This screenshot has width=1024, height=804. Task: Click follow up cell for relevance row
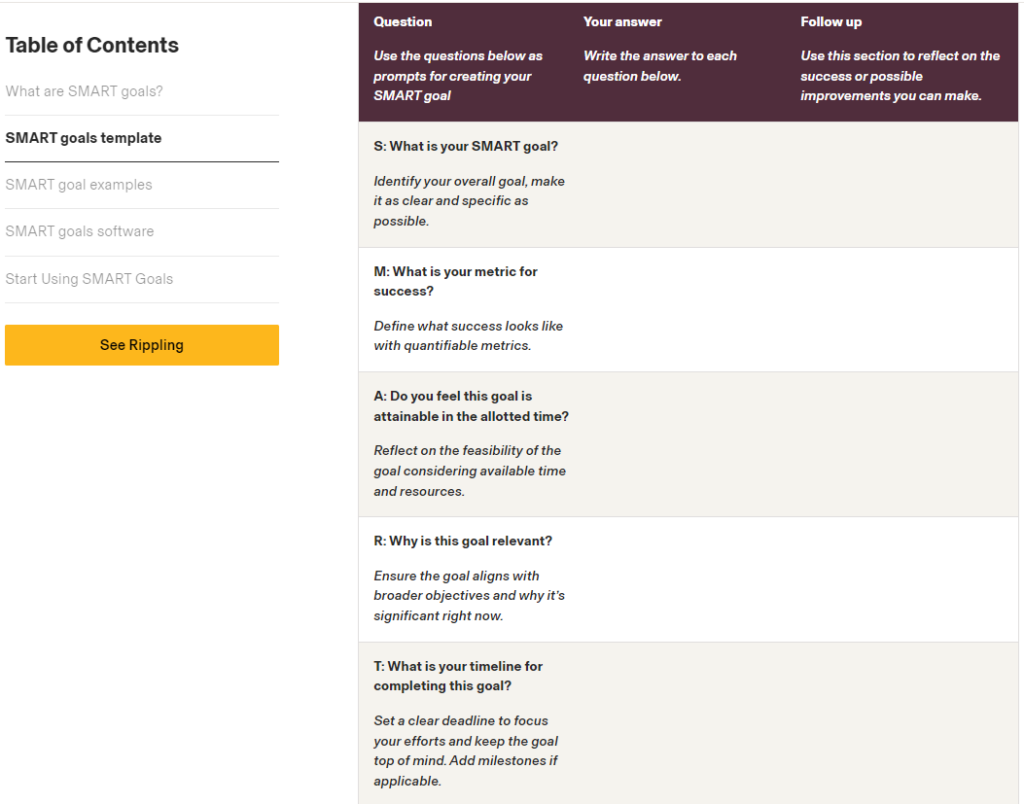pos(904,579)
